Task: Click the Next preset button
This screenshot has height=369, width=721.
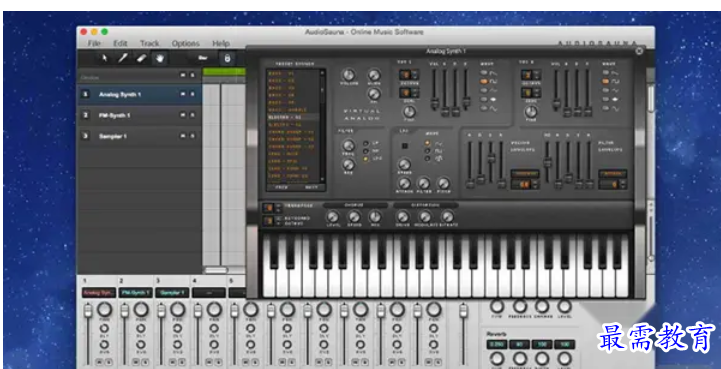Action: coord(311,188)
